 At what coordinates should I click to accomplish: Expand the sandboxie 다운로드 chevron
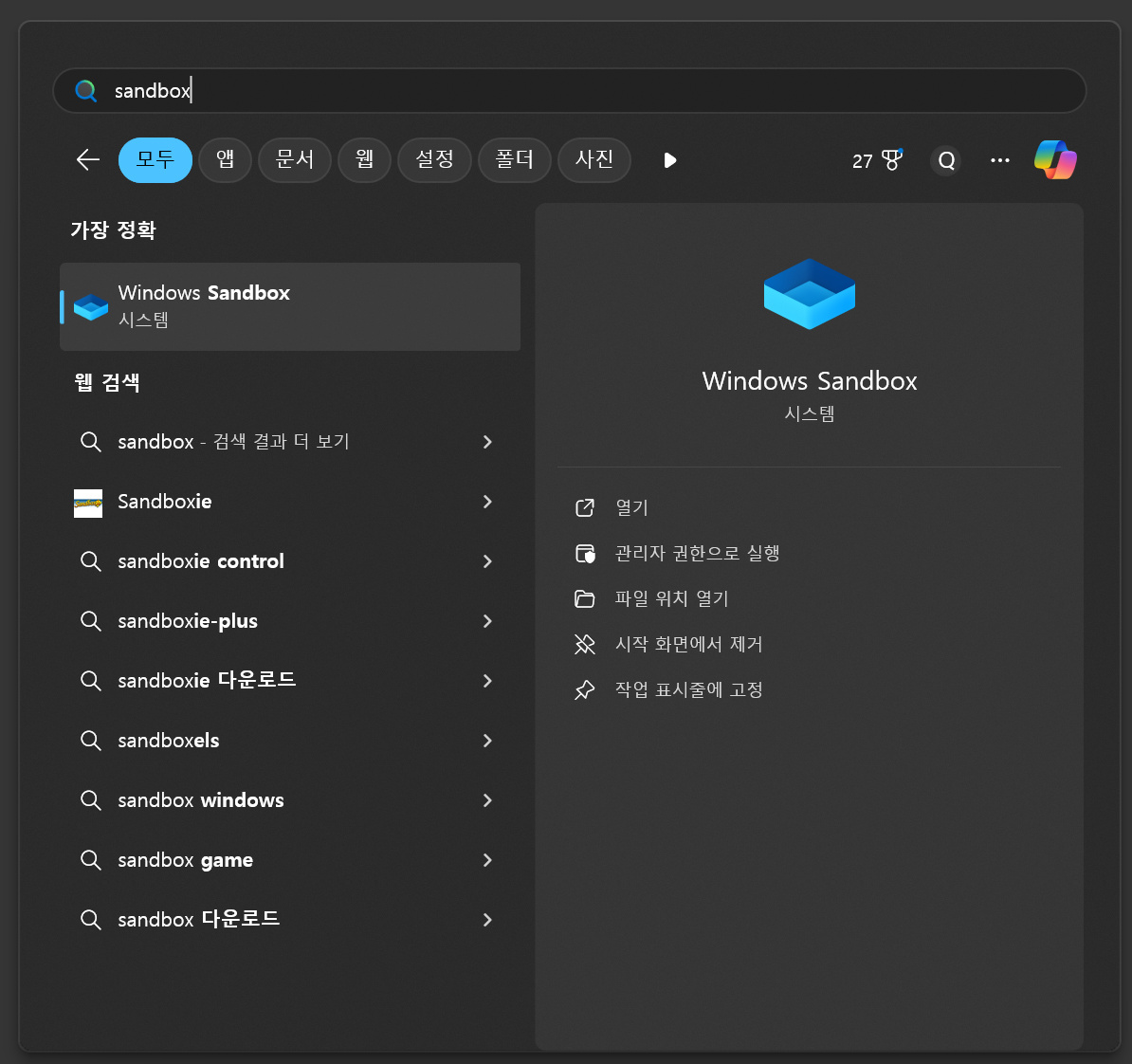(x=487, y=681)
